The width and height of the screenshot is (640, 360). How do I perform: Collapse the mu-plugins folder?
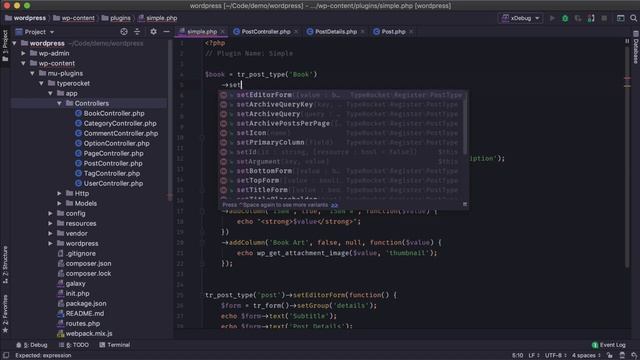coord(33,73)
